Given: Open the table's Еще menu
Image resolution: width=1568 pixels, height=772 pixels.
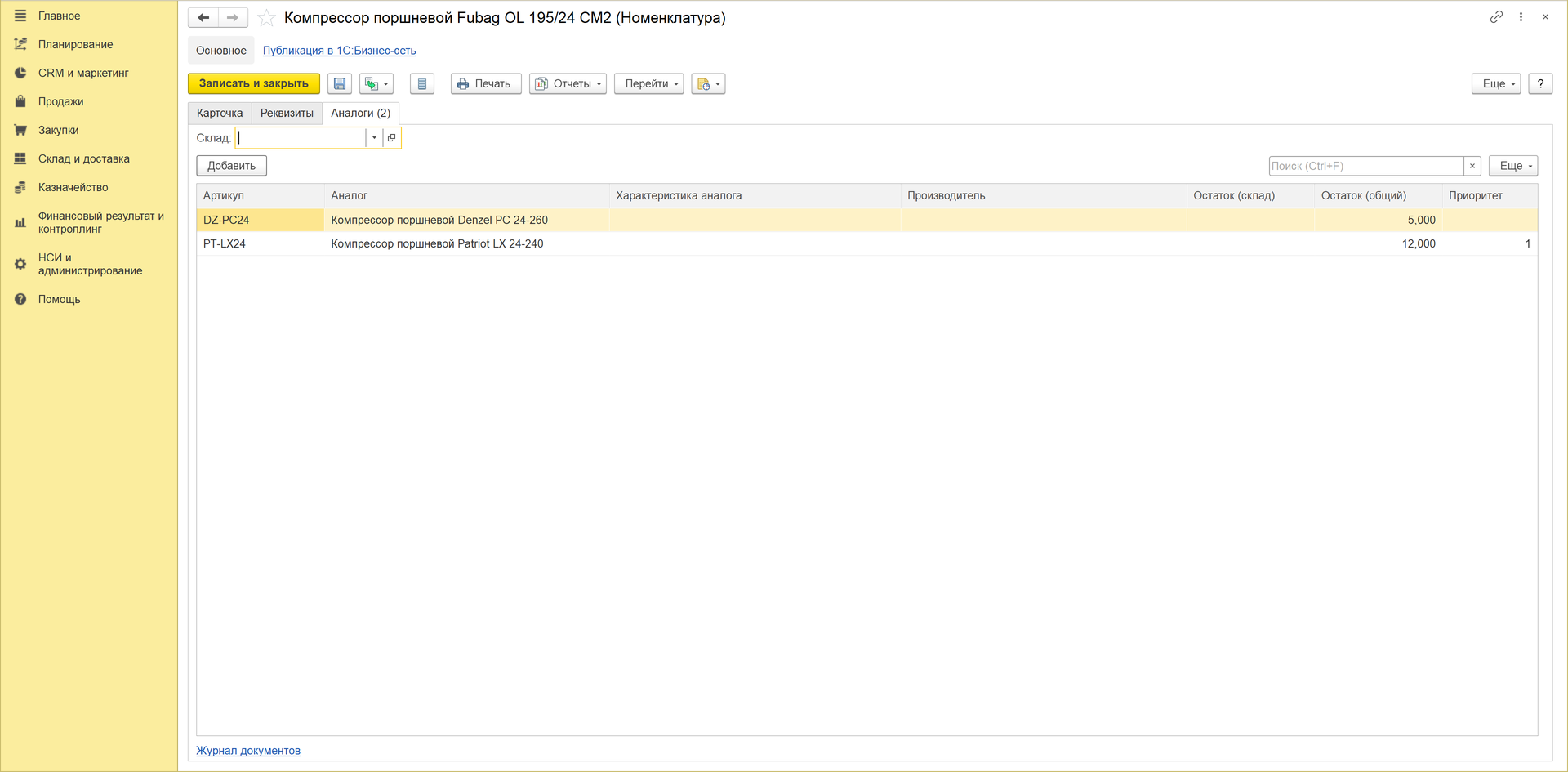Looking at the screenshot, I should pos(1513,166).
